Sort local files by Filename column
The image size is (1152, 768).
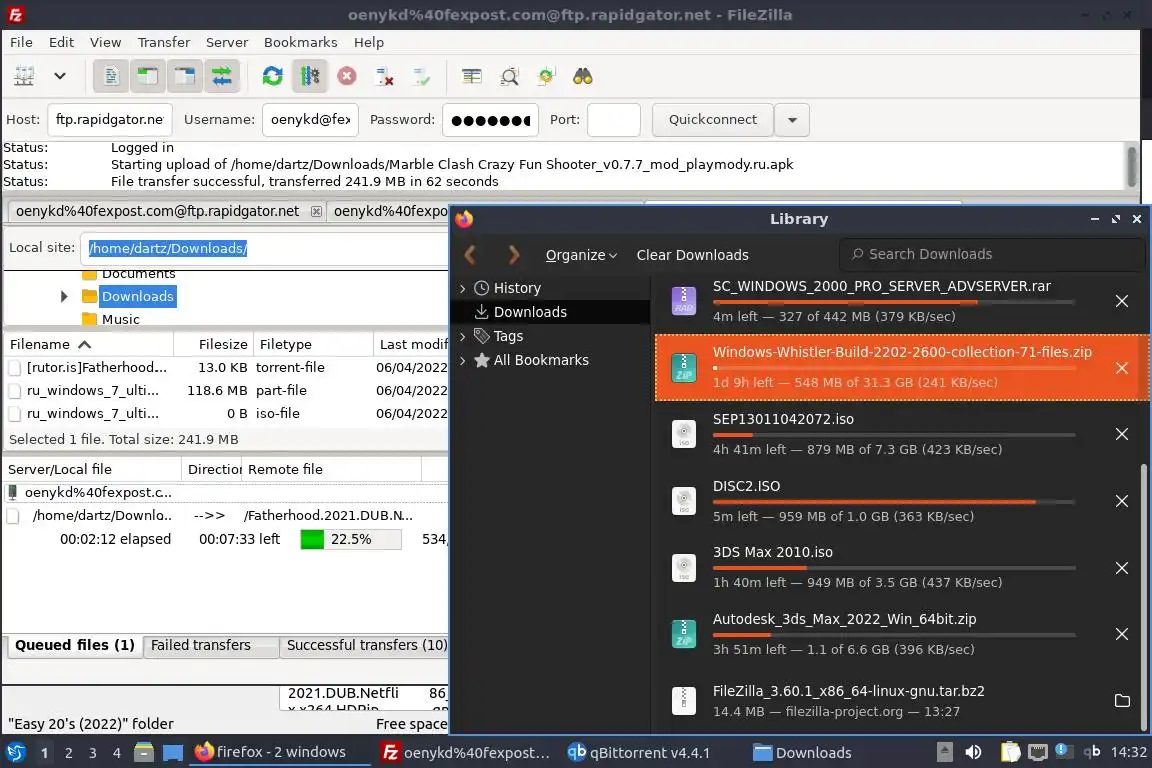pyautogui.click(x=88, y=344)
